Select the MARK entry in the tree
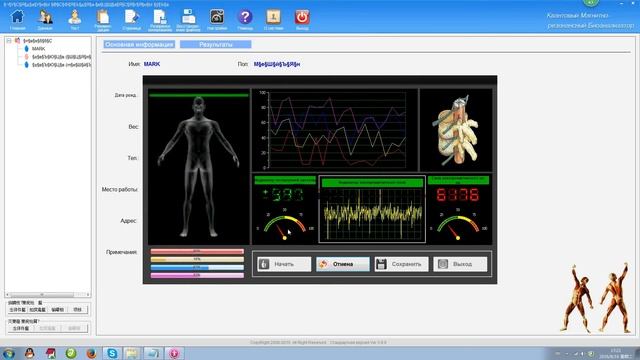This screenshot has width=640, height=360. (x=38, y=49)
